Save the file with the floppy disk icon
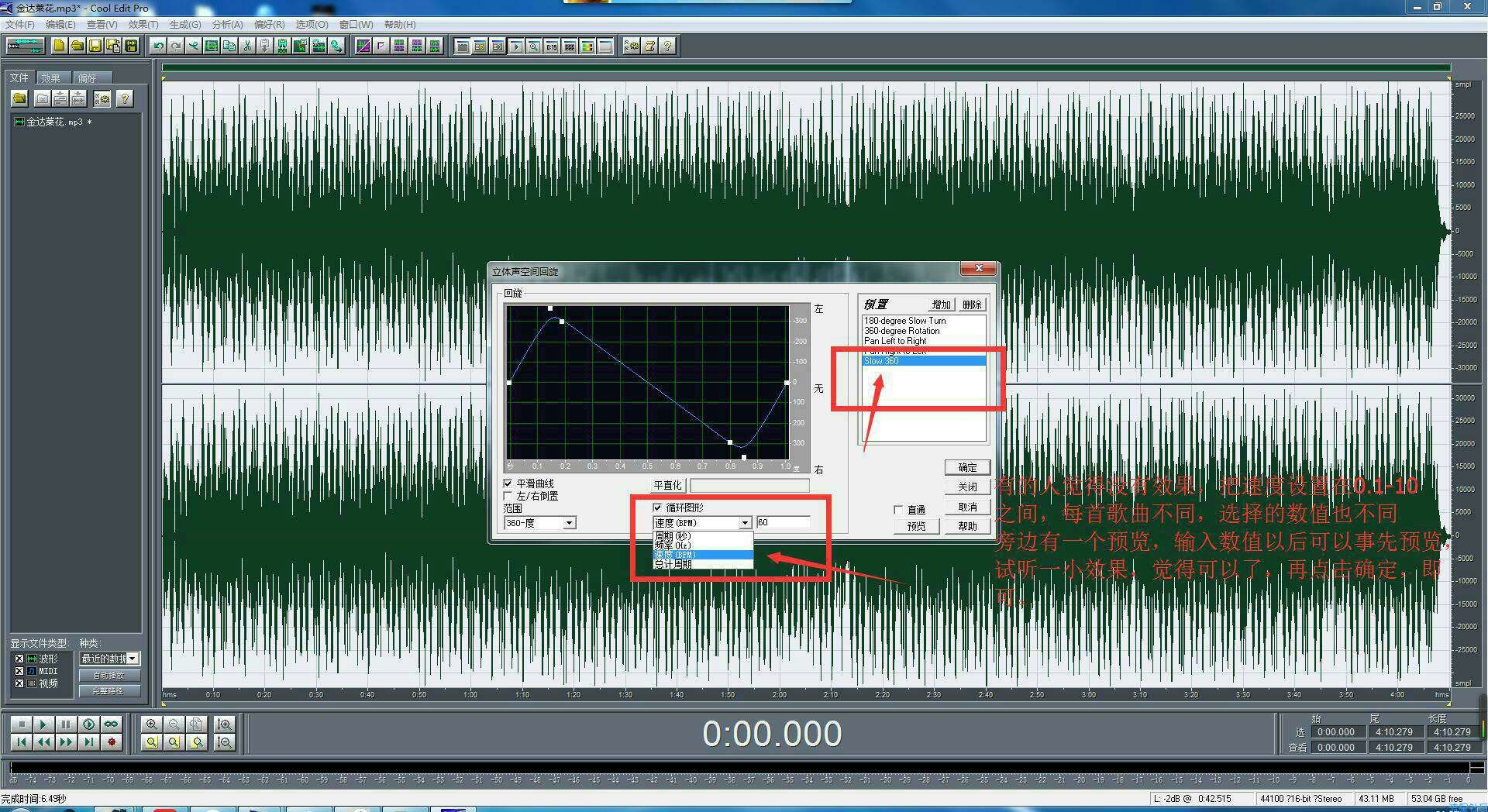 95,46
